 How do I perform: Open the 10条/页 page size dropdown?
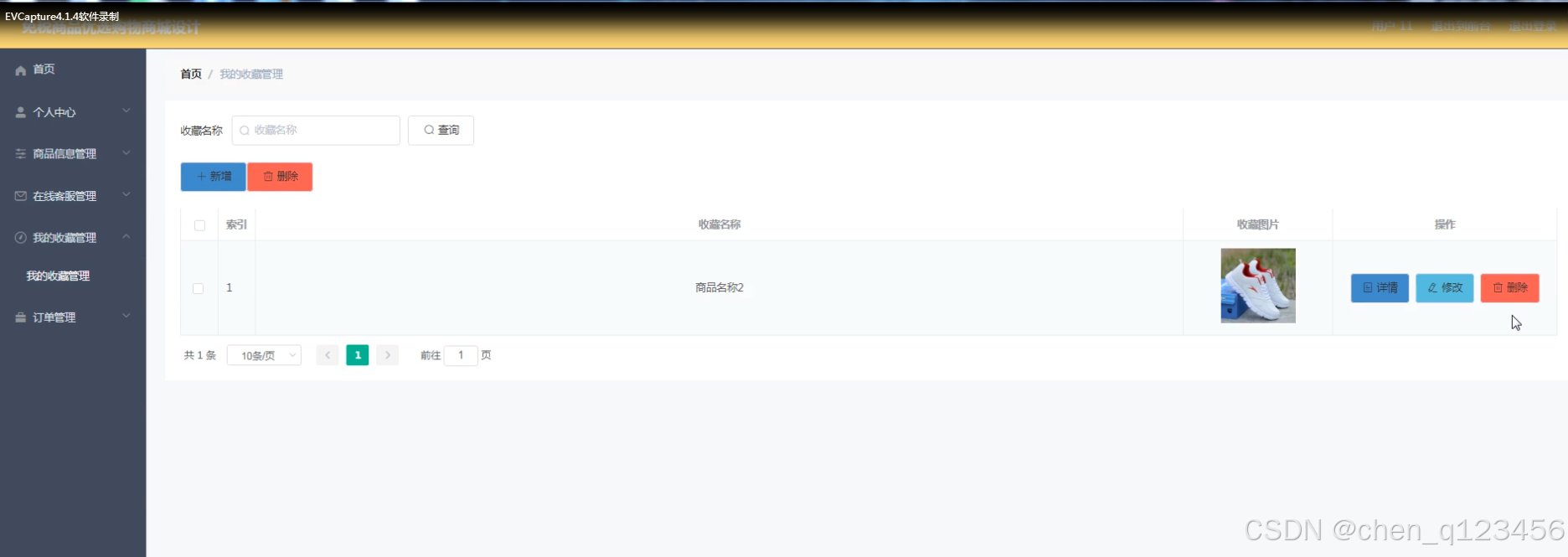click(x=264, y=355)
